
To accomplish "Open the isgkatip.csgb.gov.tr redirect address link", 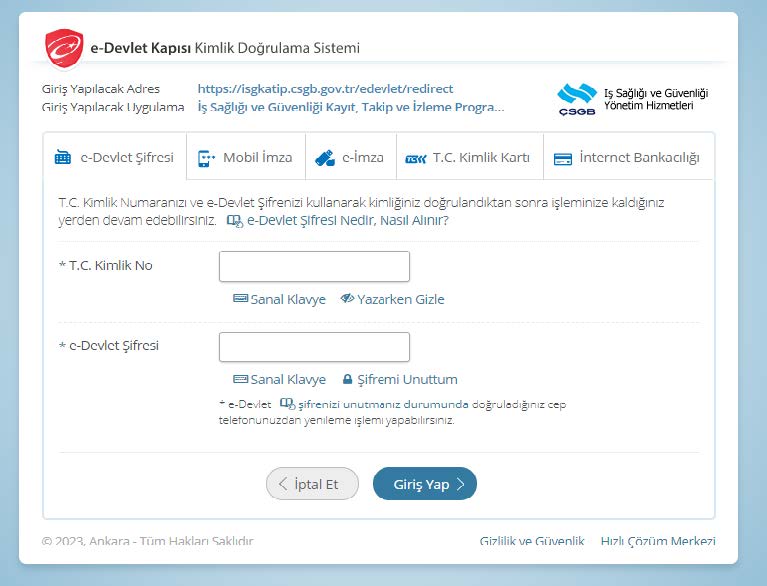I will click(325, 89).
